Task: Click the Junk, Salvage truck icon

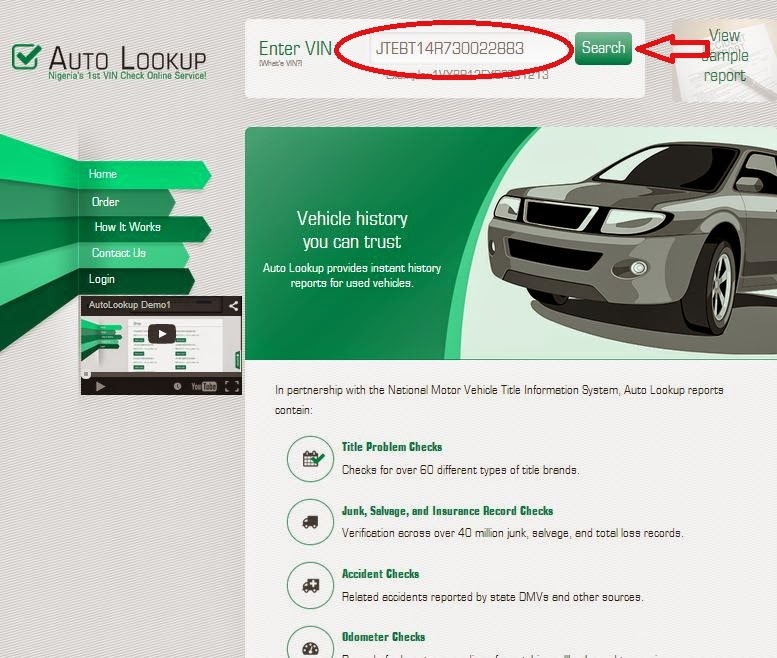Action: coord(311,522)
